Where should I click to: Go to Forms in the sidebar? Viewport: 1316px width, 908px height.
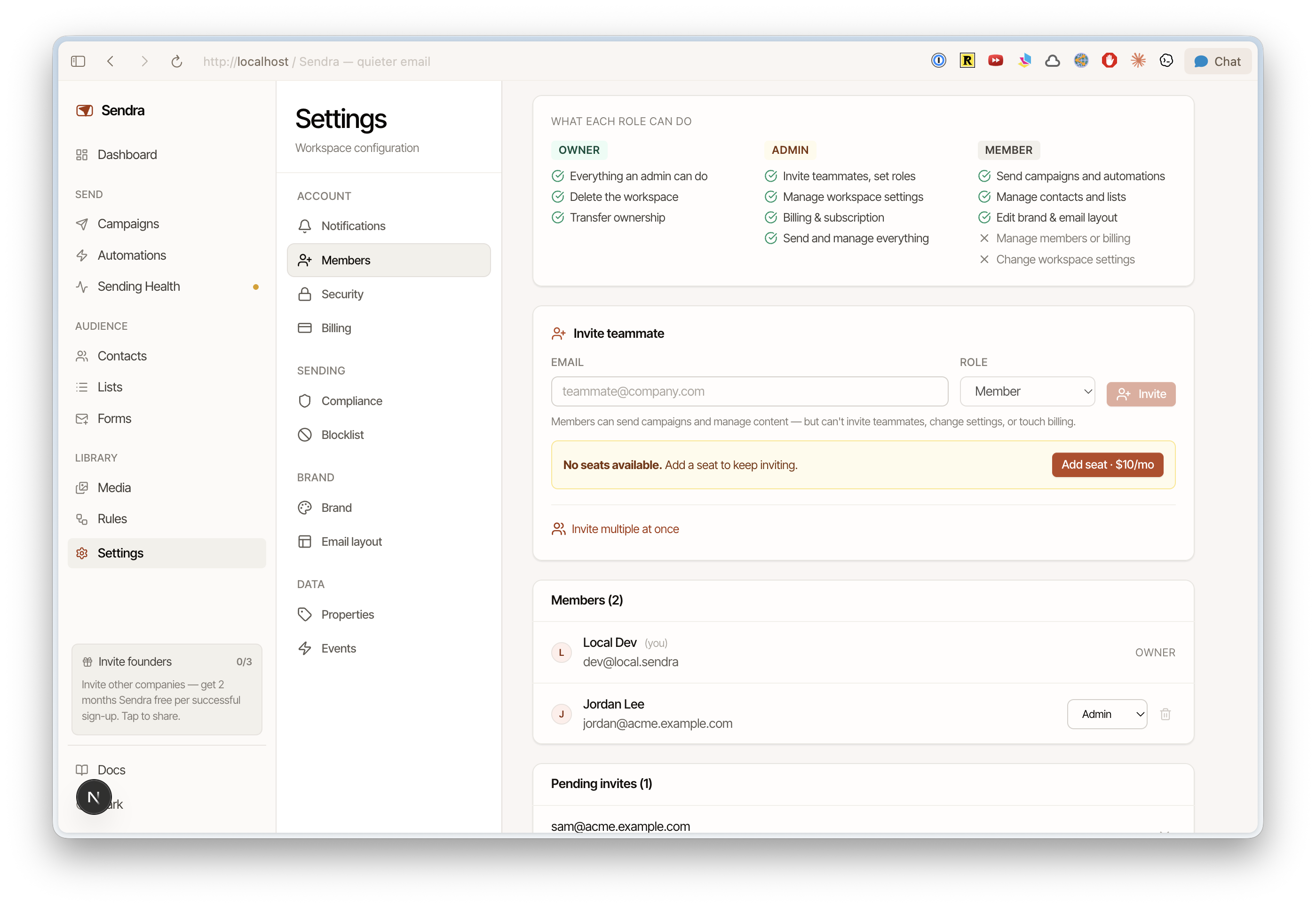pyautogui.click(x=166, y=419)
